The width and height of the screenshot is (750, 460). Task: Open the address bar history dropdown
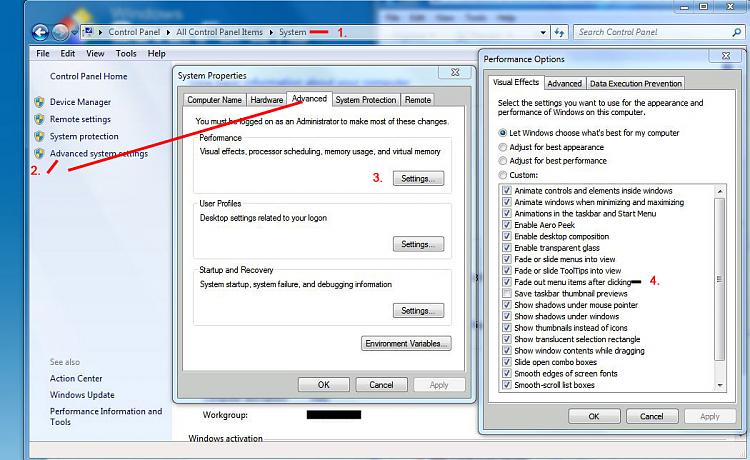pyautogui.click(x=543, y=33)
